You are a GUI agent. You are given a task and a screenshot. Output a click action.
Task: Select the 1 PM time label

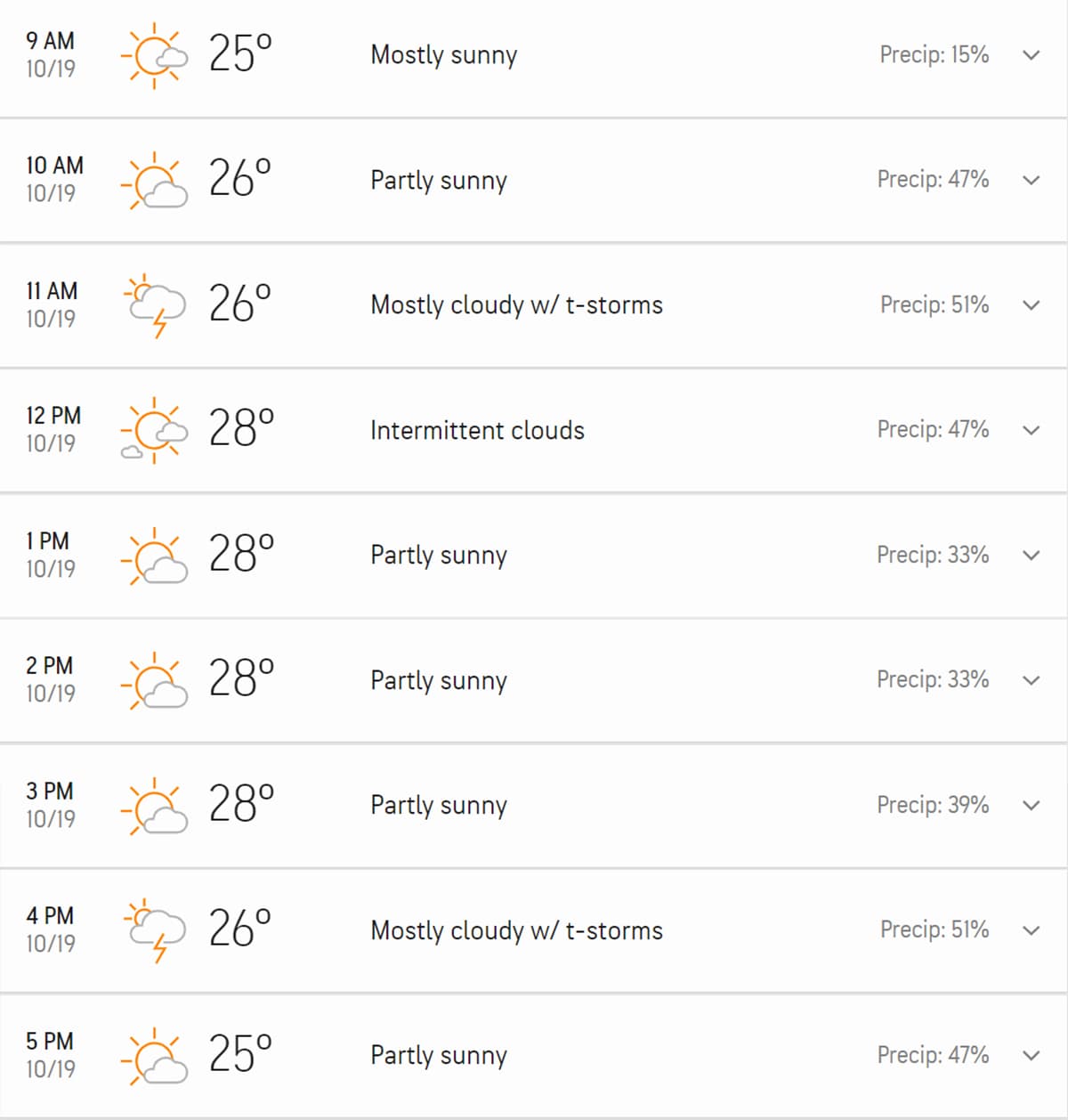point(47,541)
